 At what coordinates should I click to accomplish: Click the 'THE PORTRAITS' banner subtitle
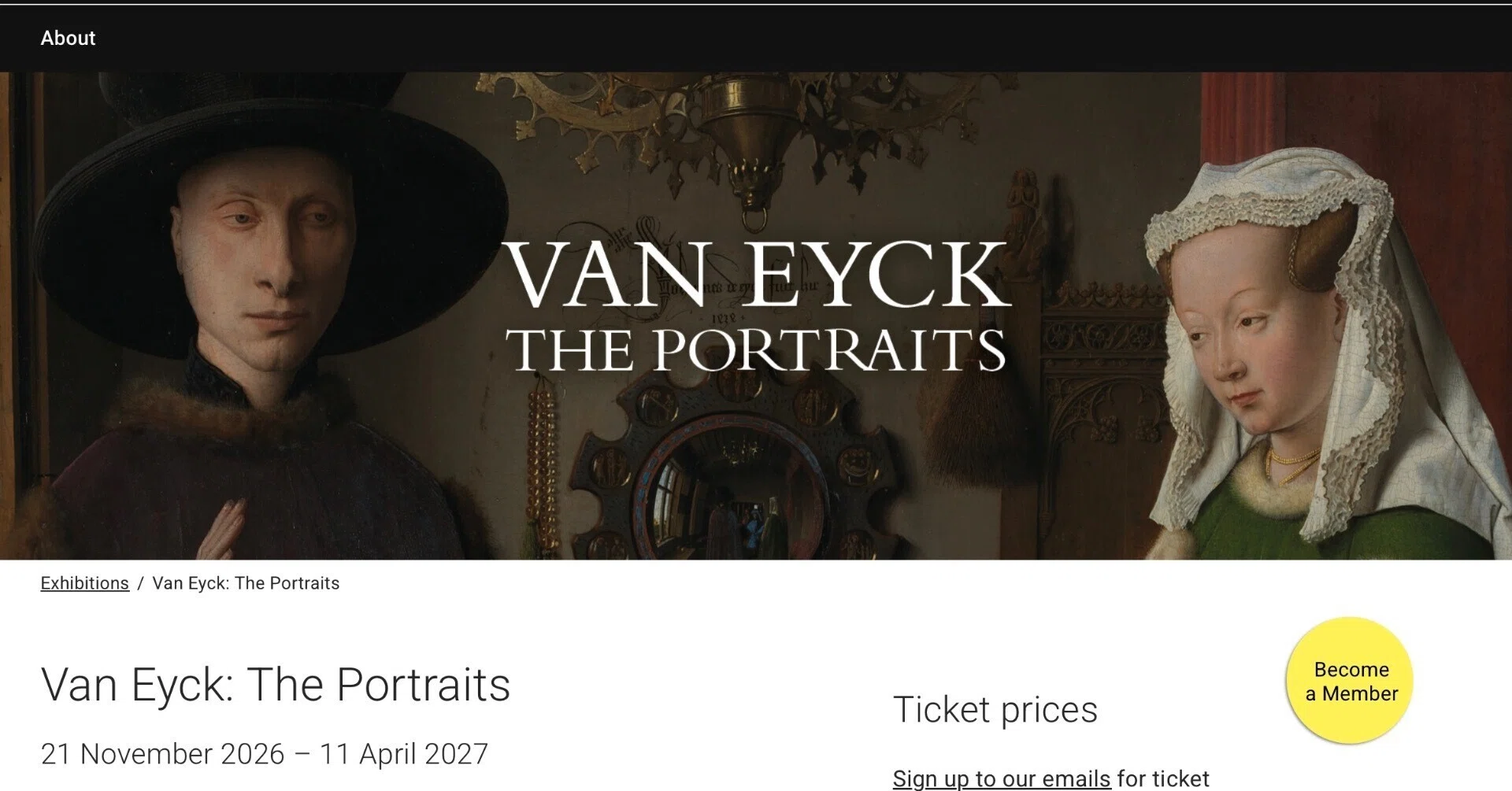[x=756, y=349]
